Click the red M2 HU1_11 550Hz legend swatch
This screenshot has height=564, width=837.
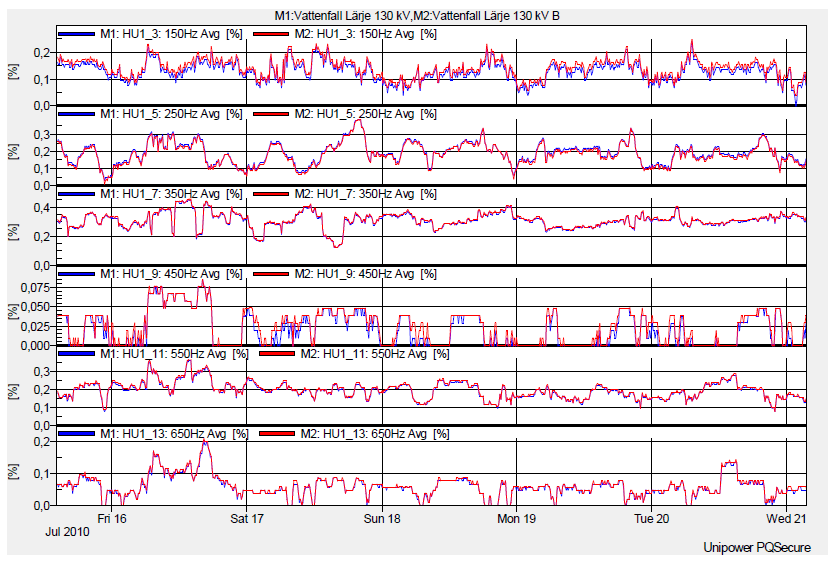[278, 354]
